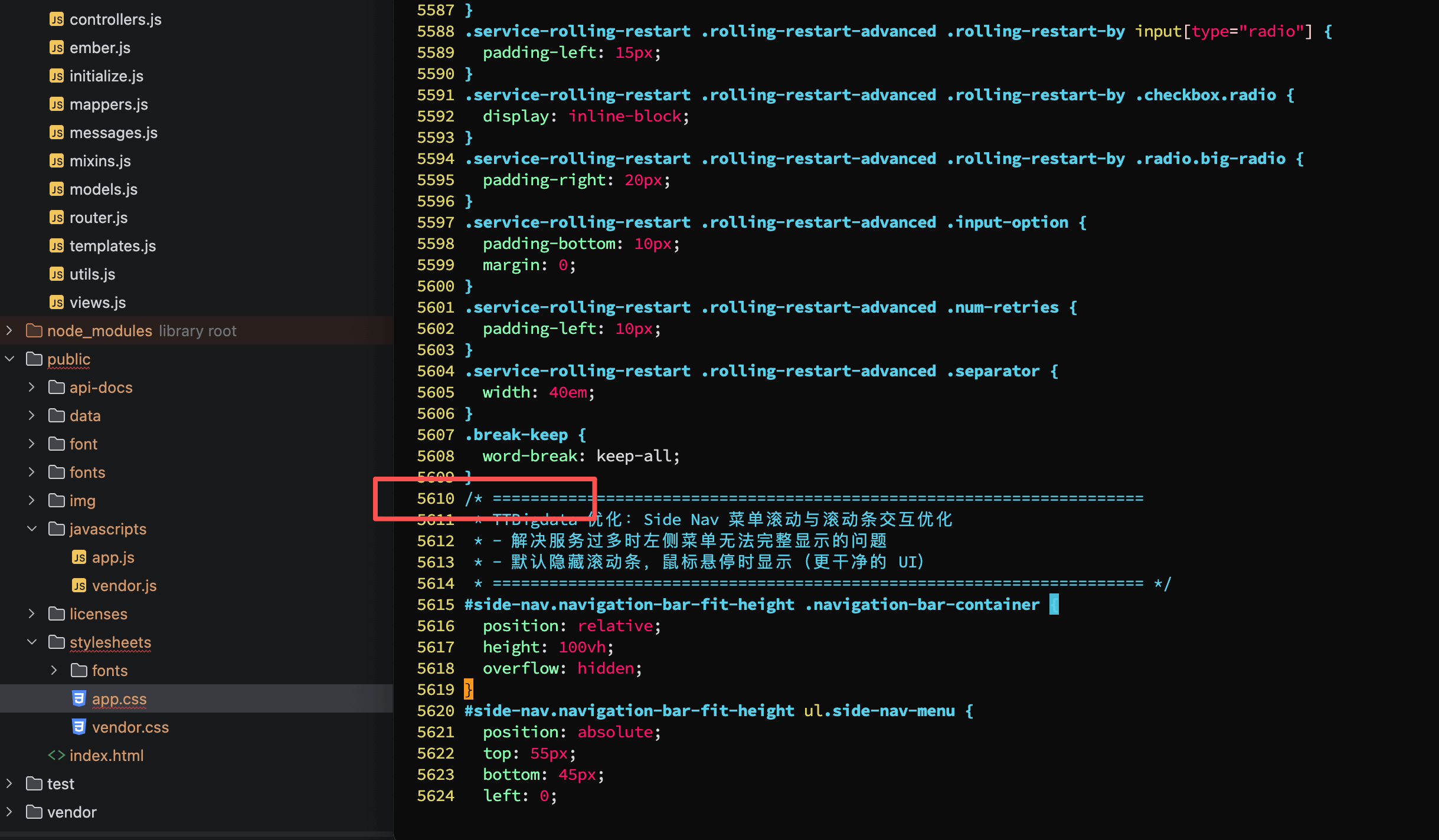The image size is (1439, 840).
Task: Click the CSS icon beside vendor.css
Action: pos(79,727)
